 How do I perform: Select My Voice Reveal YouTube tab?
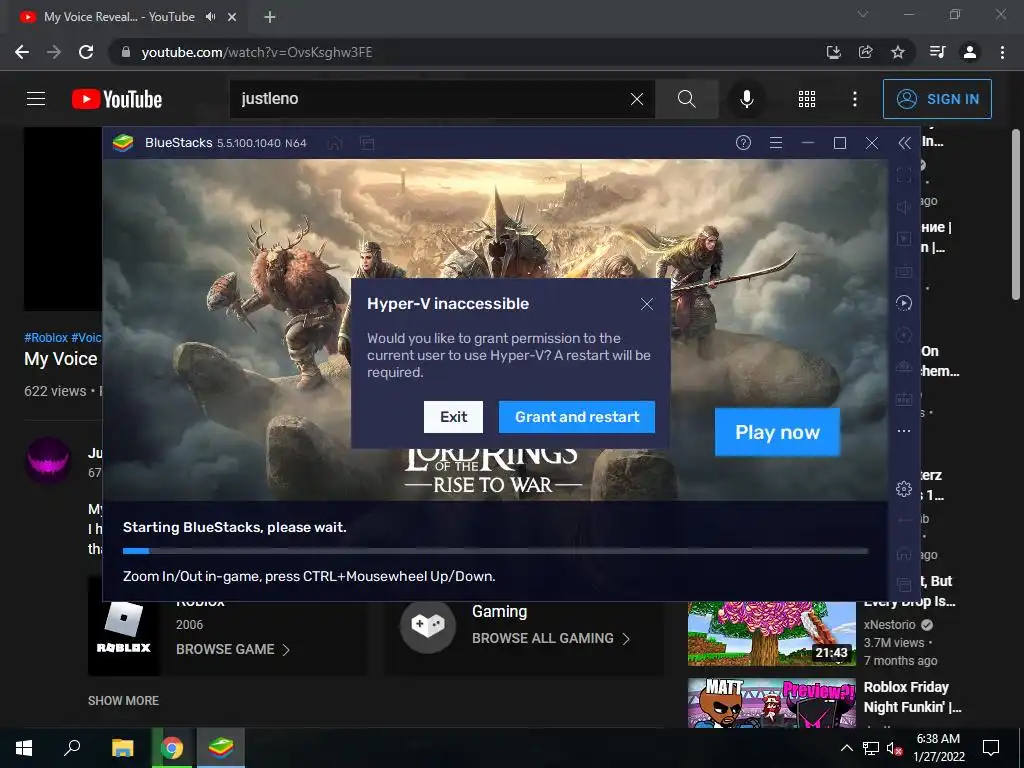tap(120, 17)
